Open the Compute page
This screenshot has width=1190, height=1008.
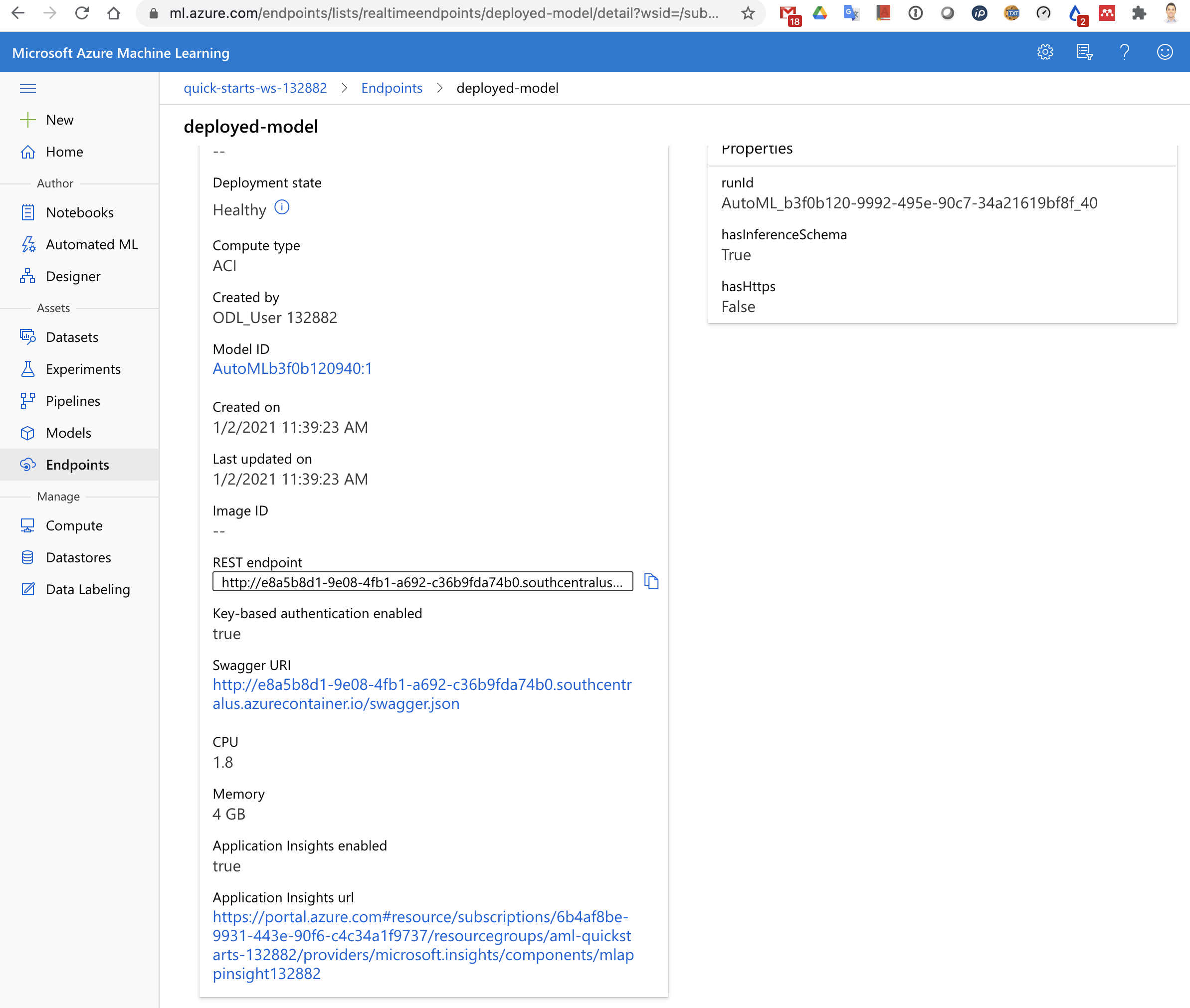74,526
